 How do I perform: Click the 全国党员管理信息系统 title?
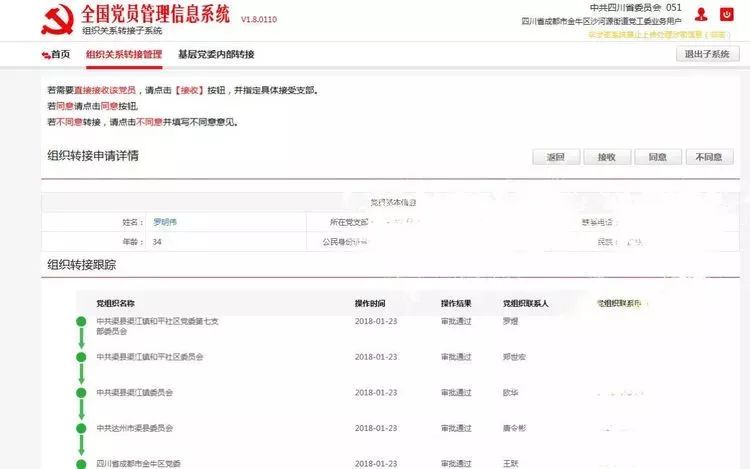tap(155, 14)
